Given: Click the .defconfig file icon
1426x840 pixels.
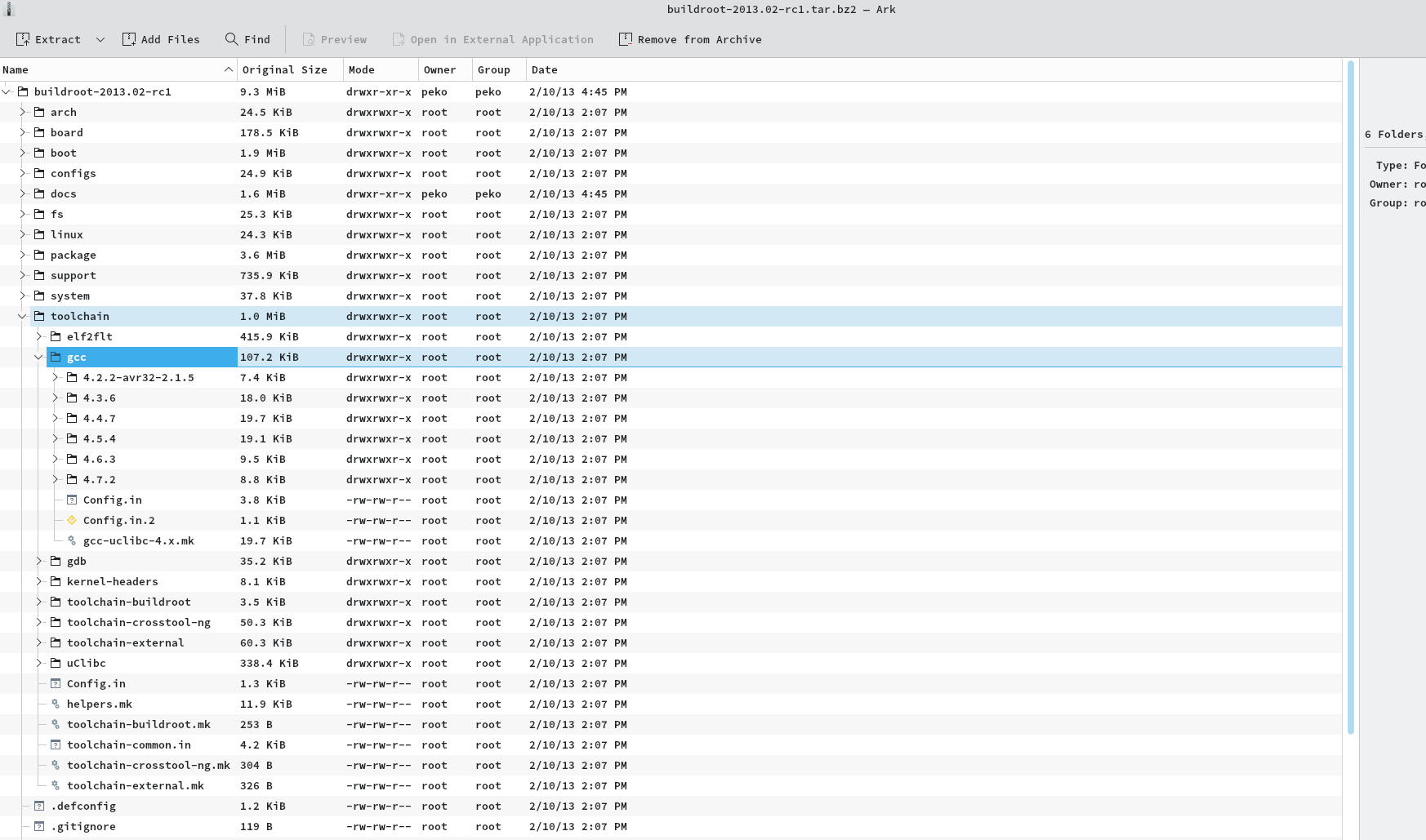Looking at the screenshot, I should (x=39, y=806).
